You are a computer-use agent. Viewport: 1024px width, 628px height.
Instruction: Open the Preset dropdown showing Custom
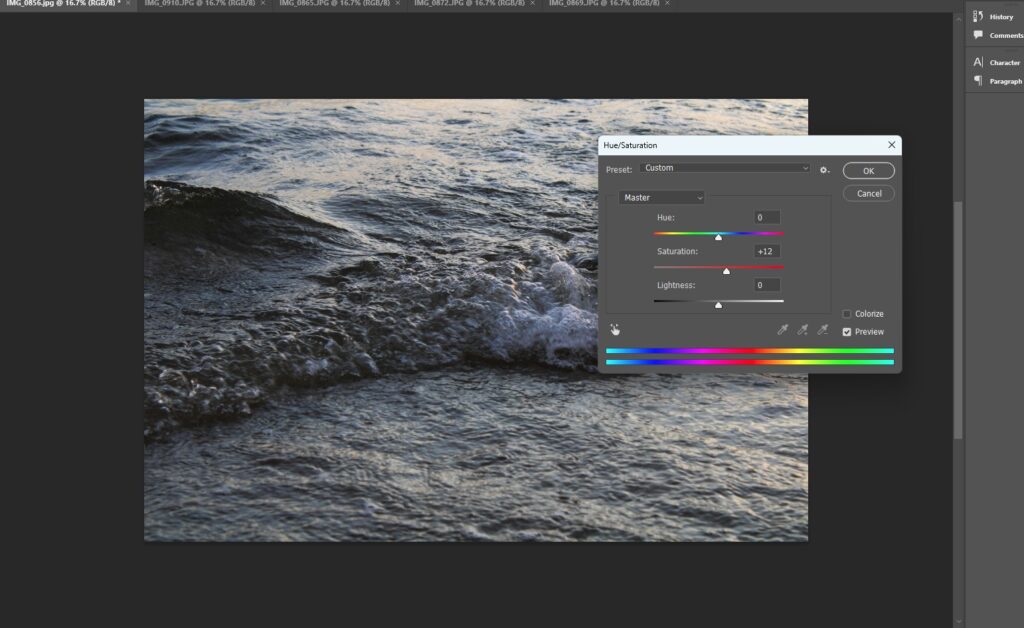pos(725,168)
